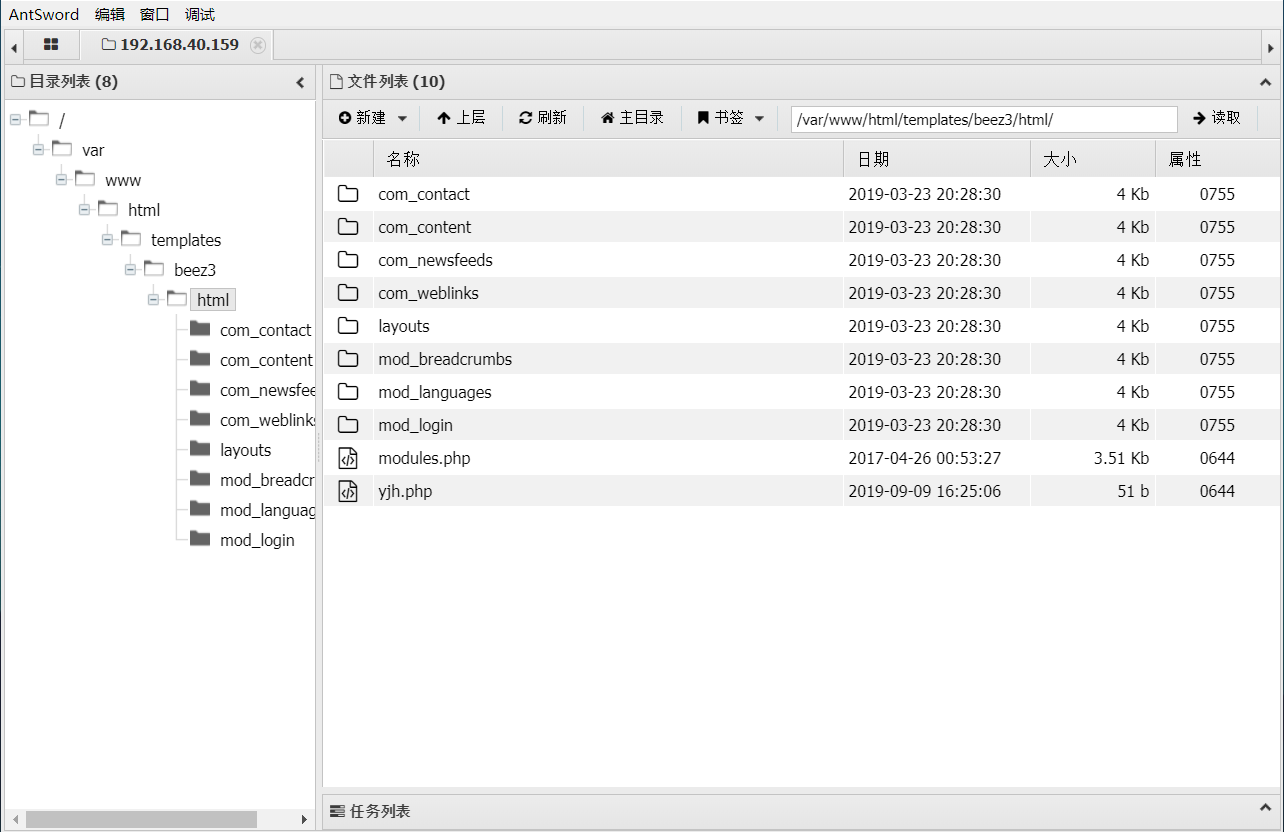Click modules.php size 3.51 Kb

(1120, 458)
